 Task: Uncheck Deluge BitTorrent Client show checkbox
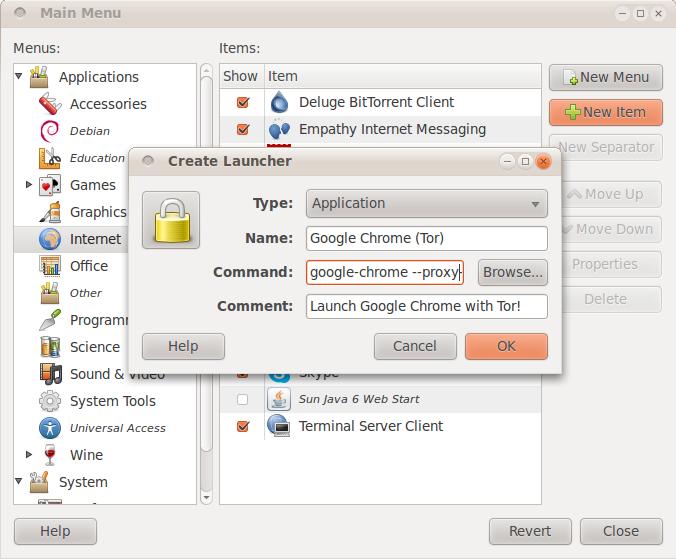(243, 102)
